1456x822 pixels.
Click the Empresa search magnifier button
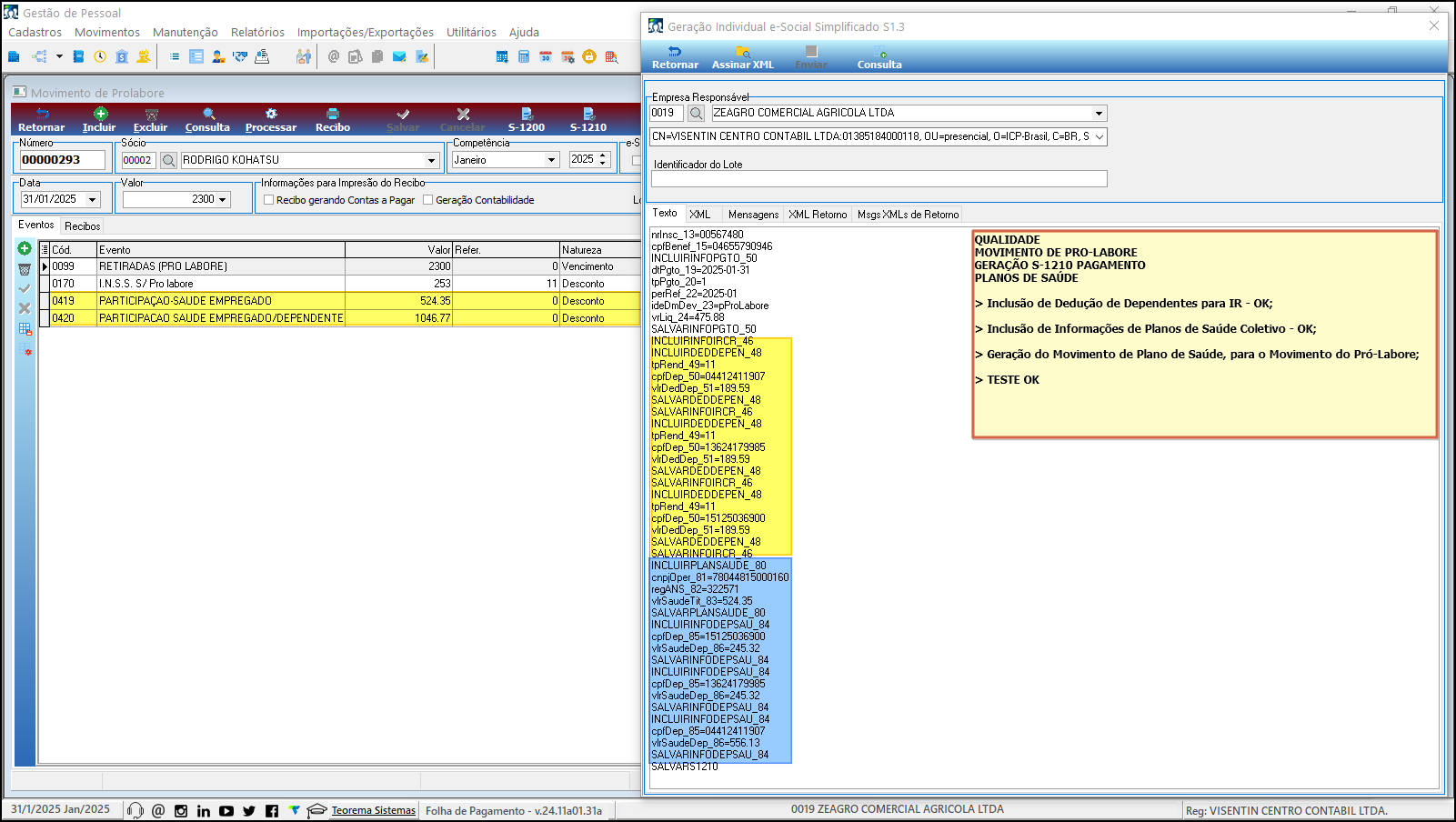[x=696, y=113]
